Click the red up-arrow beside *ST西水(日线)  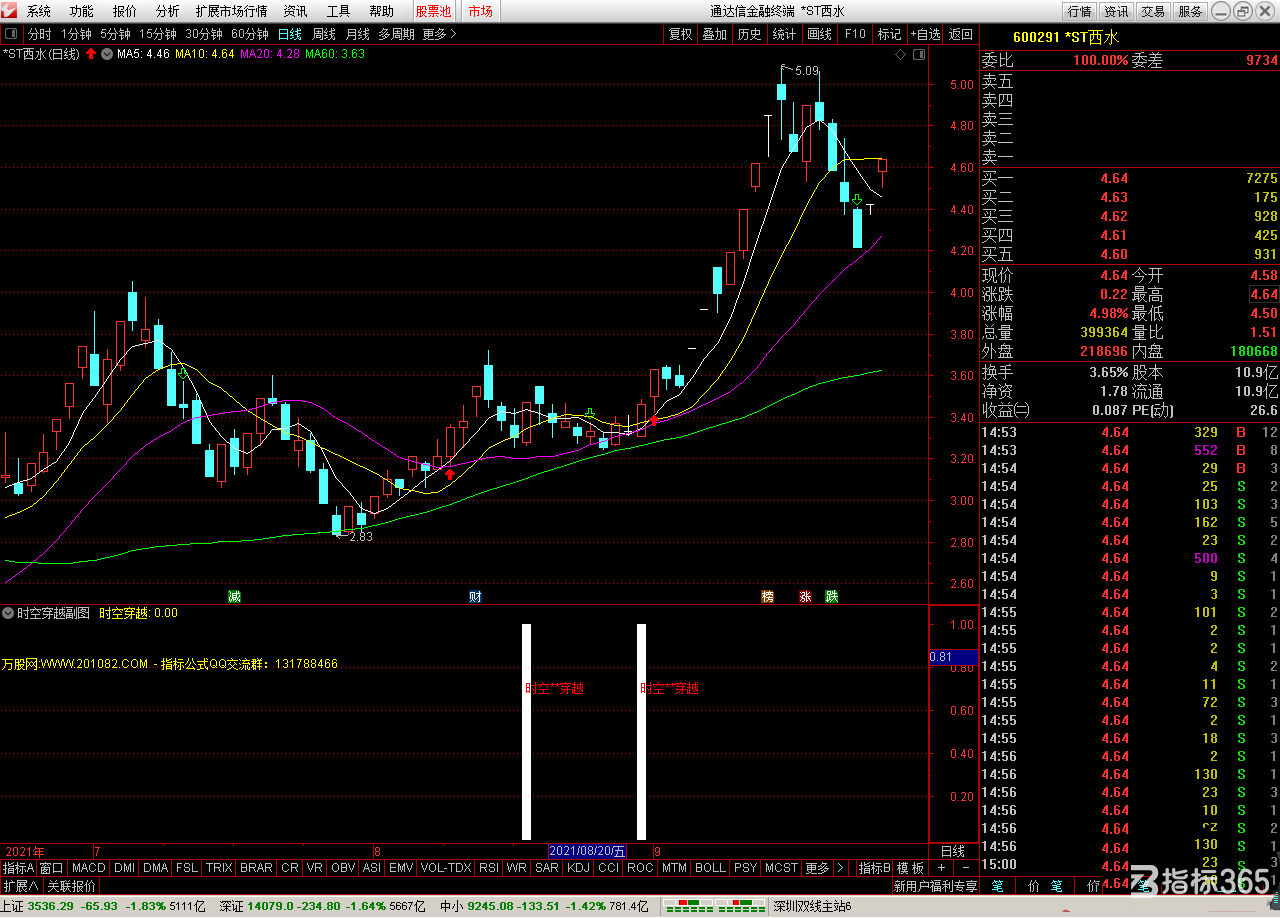pos(91,54)
